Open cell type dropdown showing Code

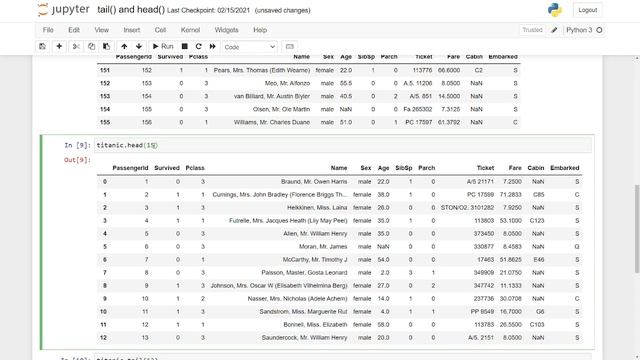click(x=249, y=47)
